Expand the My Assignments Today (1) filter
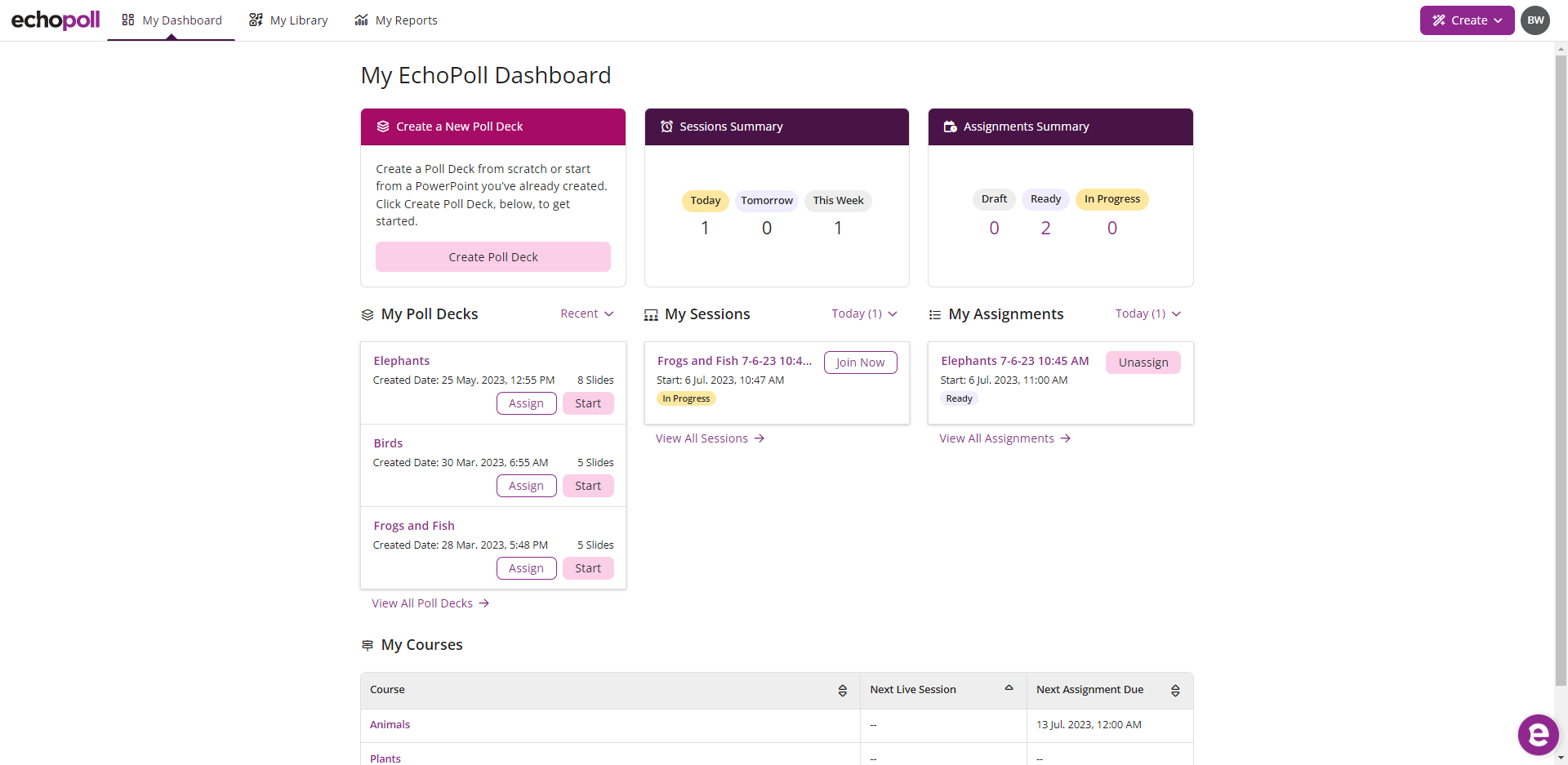Viewport: 1568px width, 765px height. pos(1148,314)
